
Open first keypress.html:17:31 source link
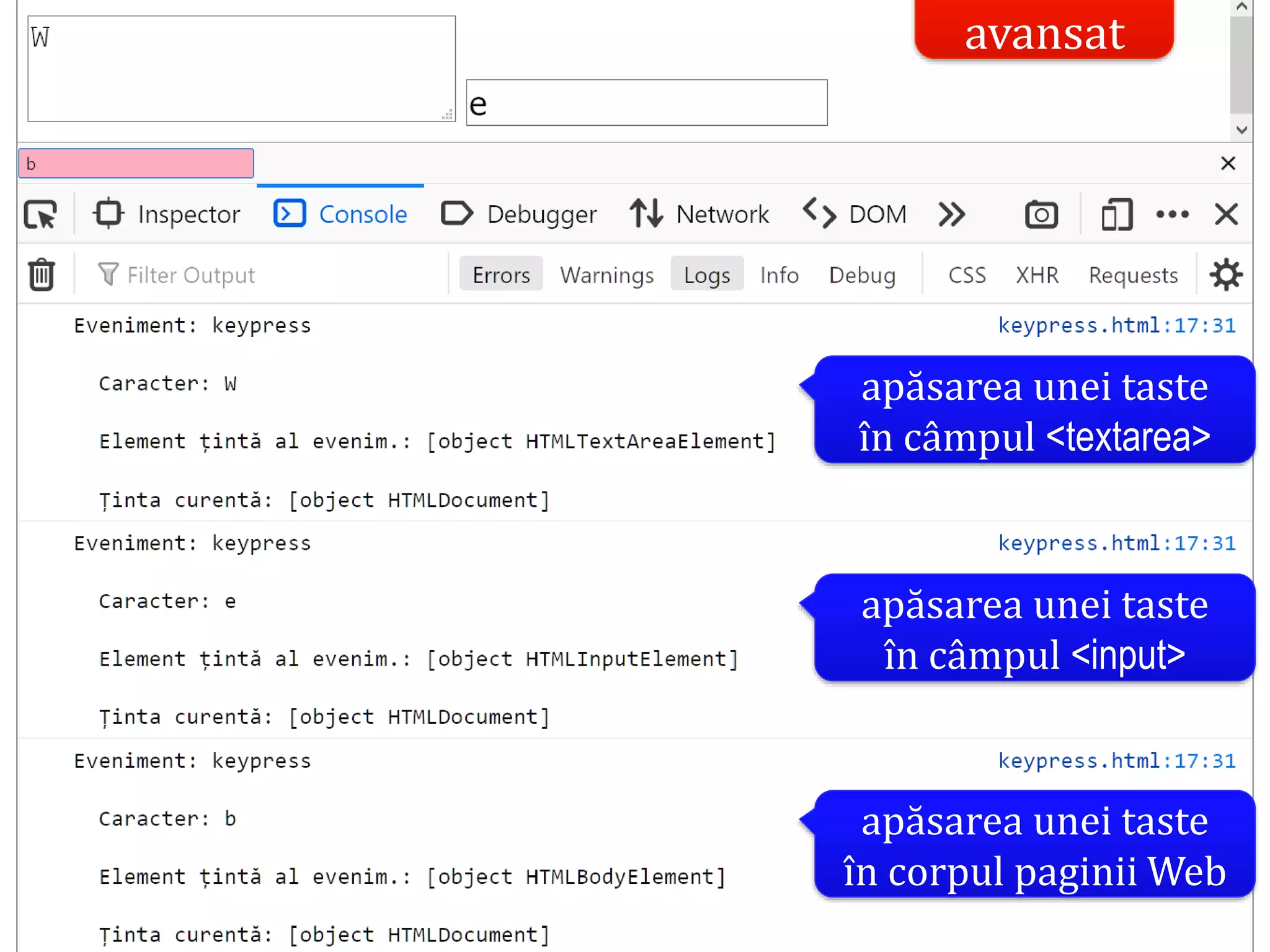tap(1116, 325)
